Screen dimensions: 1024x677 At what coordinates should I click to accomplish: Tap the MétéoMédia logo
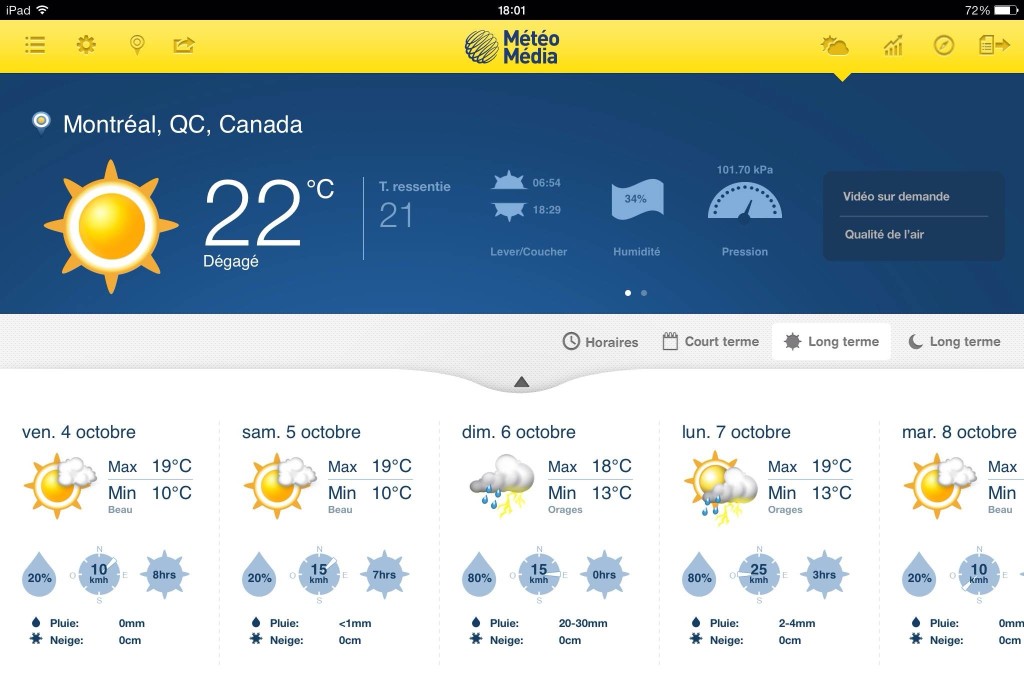click(x=512, y=46)
